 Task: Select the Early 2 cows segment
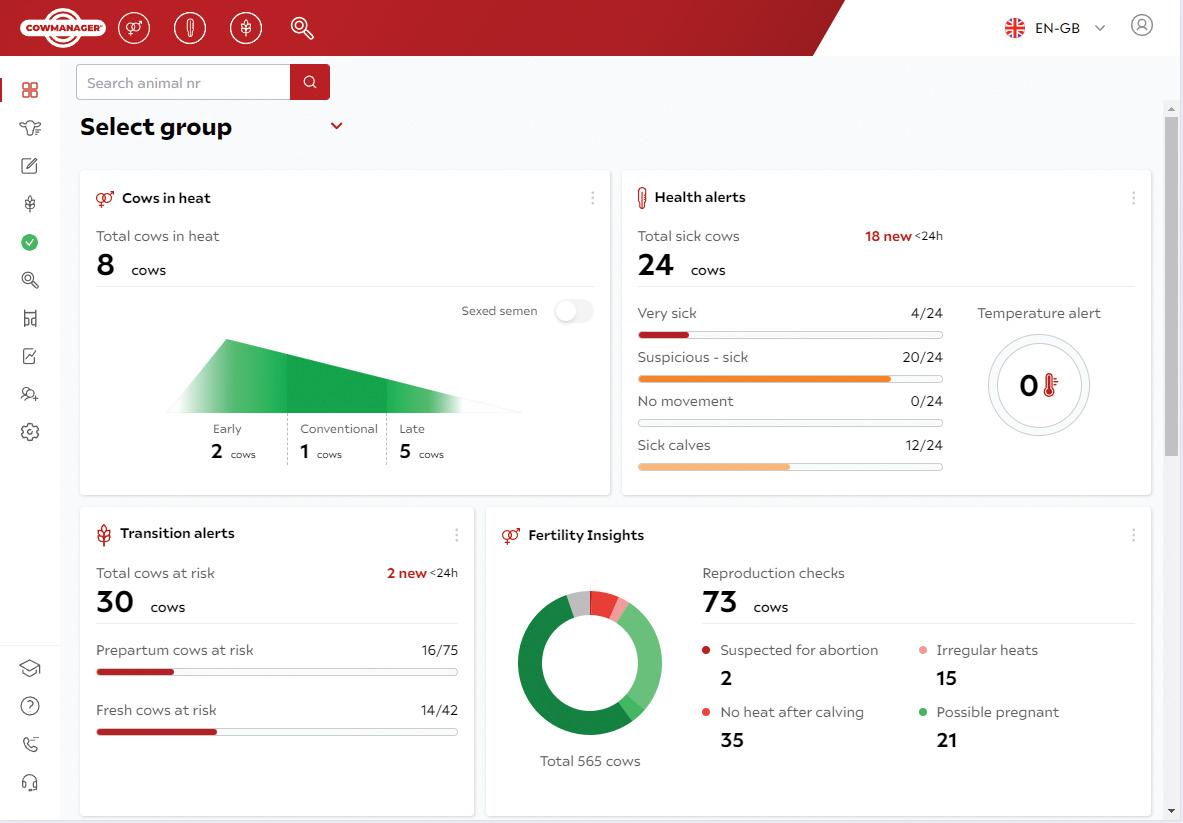[232, 441]
